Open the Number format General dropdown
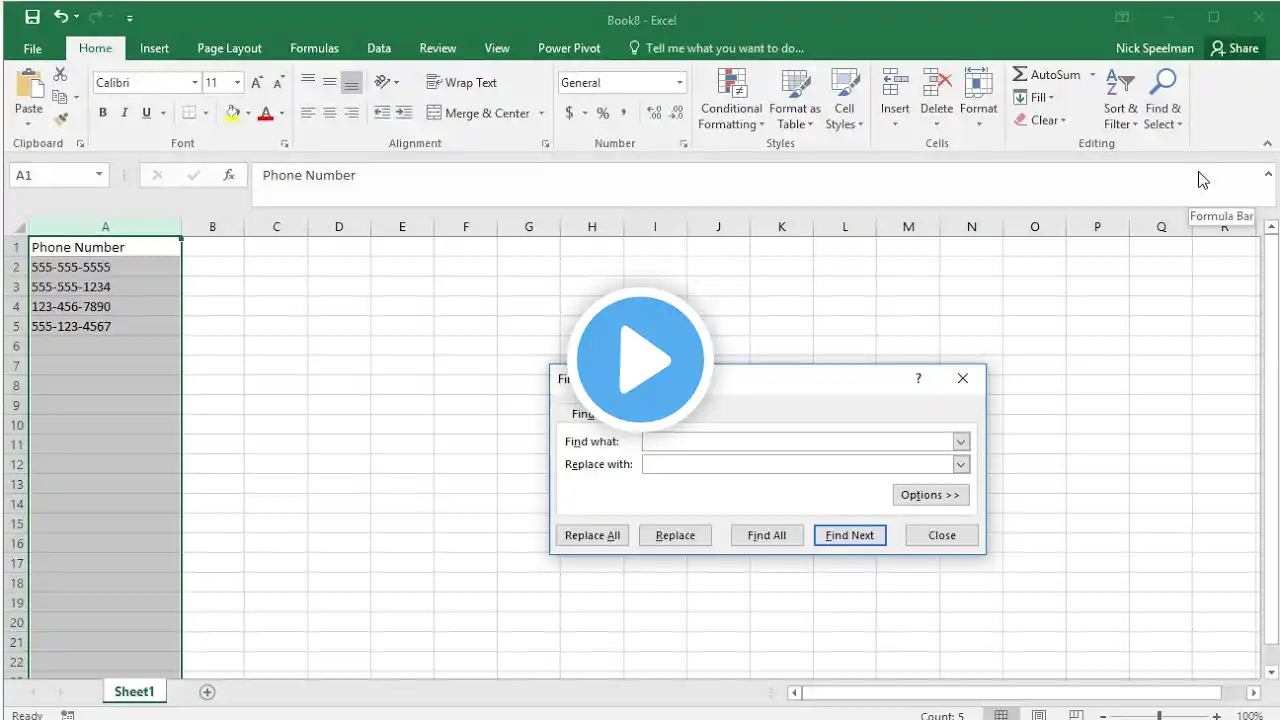The image size is (1280, 720). (x=680, y=83)
